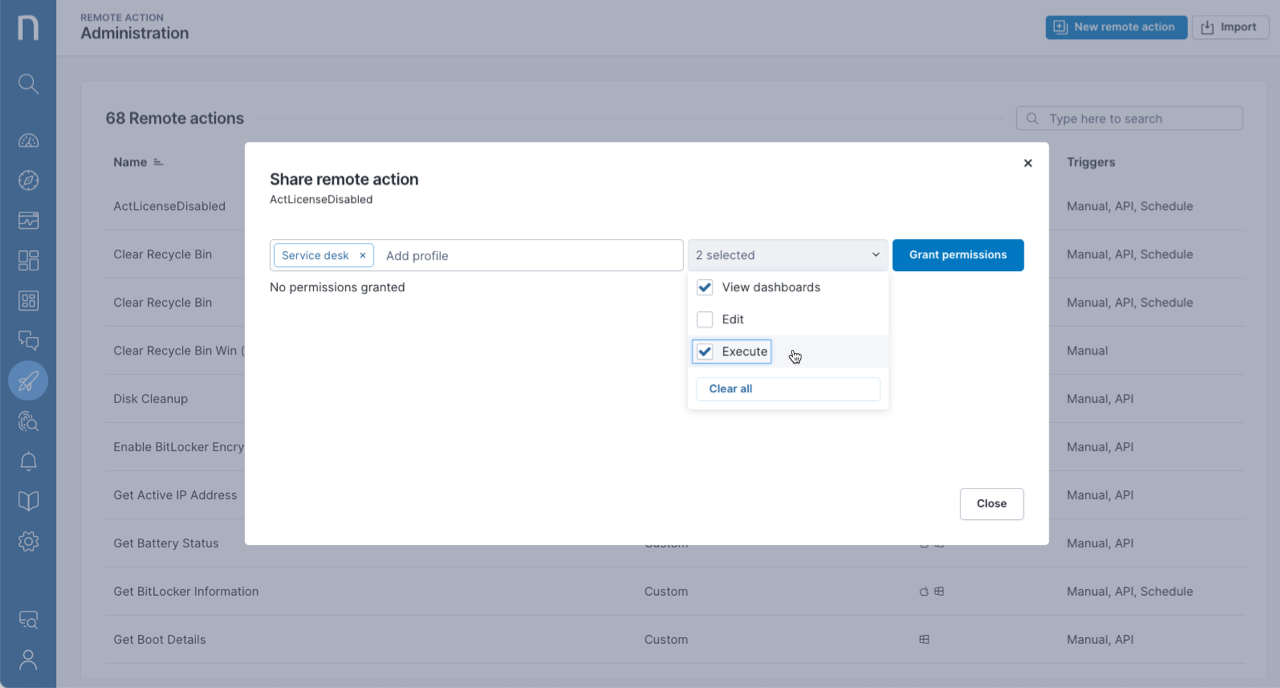Open the investigations magnifier icon in sidebar
Image resolution: width=1280 pixels, height=688 pixels.
pos(28,421)
